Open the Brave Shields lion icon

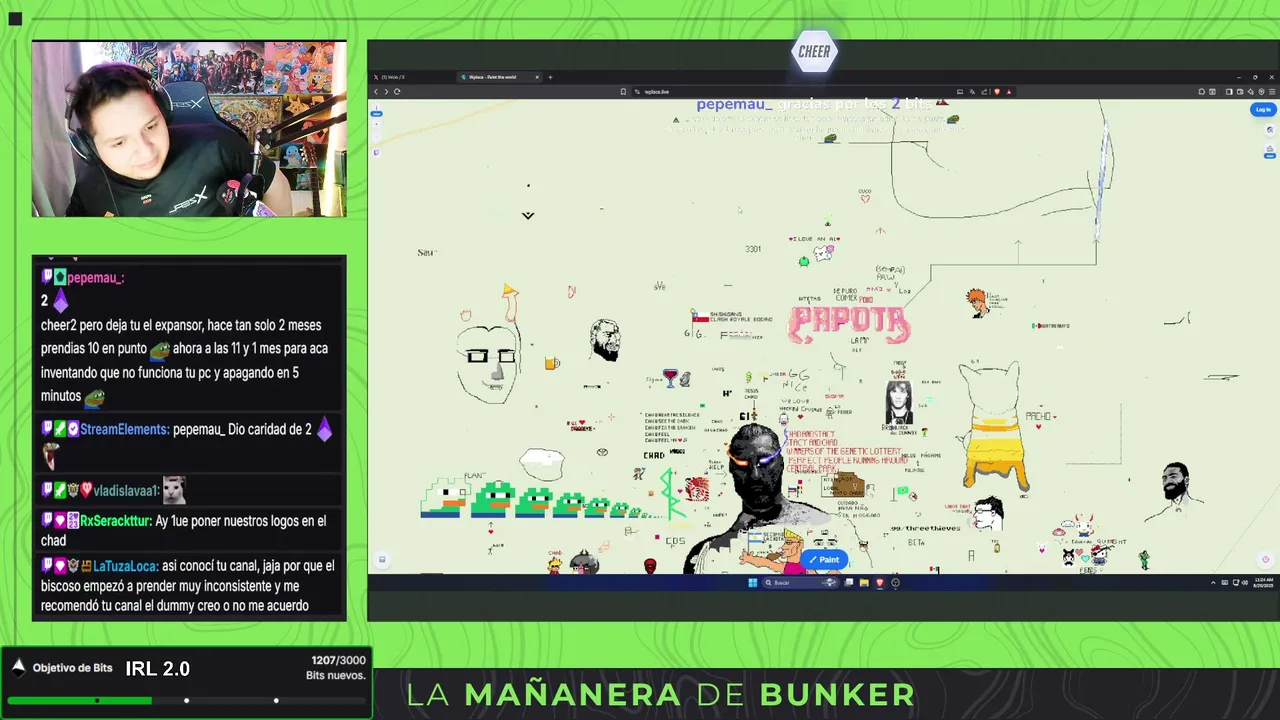[997, 92]
